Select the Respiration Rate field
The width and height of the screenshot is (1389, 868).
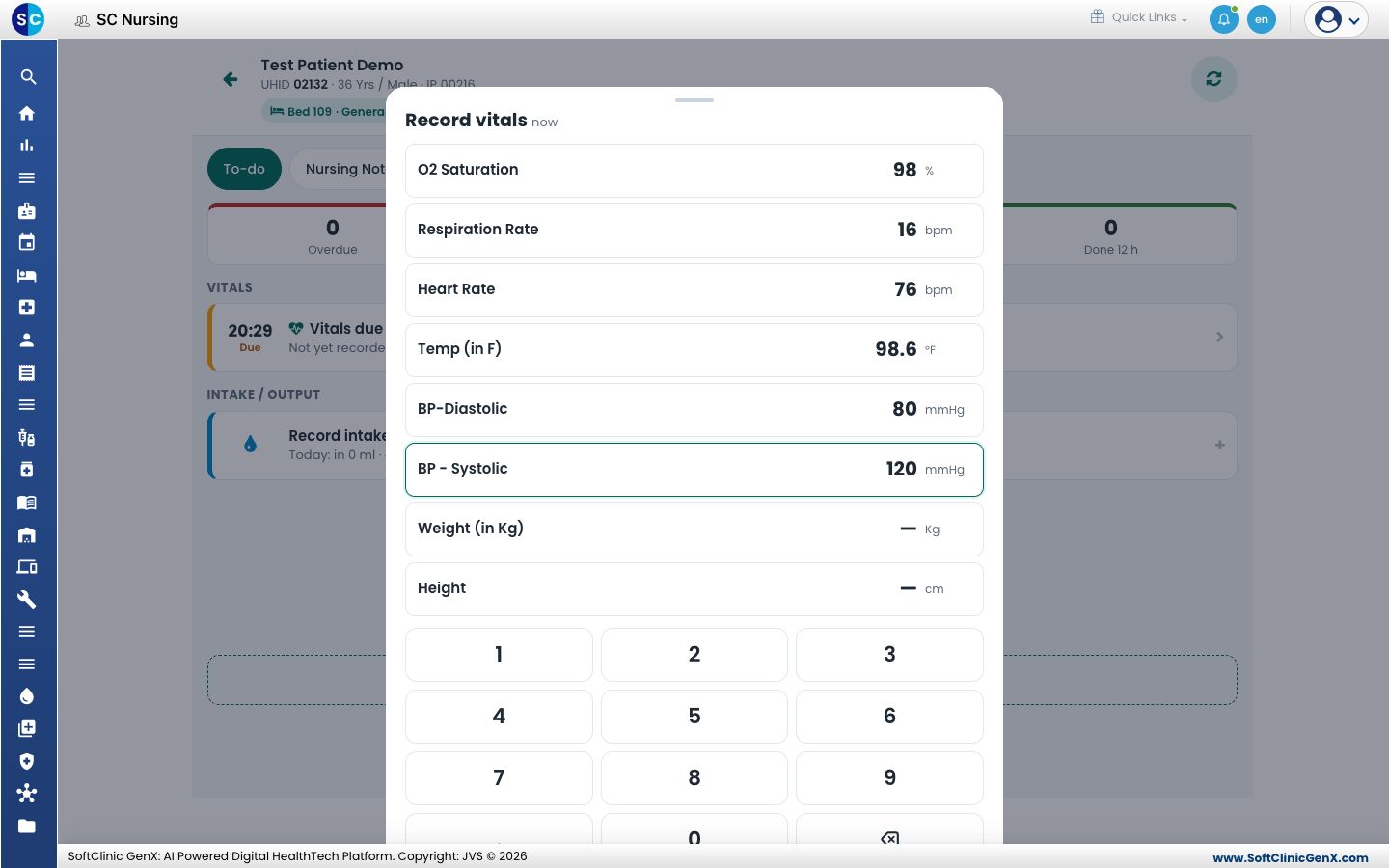click(x=694, y=231)
